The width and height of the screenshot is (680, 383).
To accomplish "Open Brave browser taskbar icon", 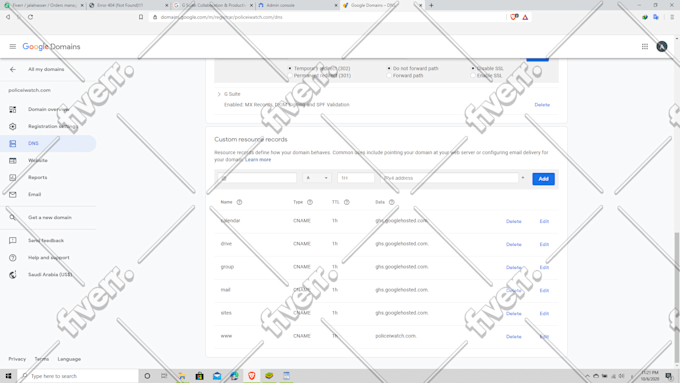I will pos(252,376).
